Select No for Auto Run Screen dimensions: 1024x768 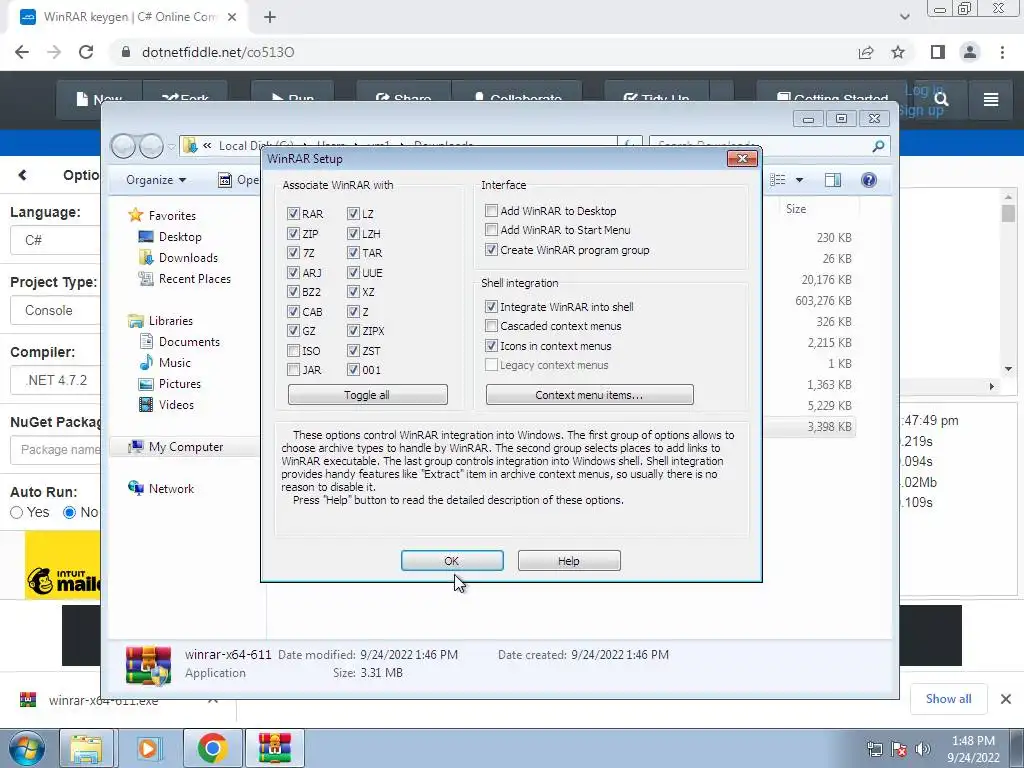tap(69, 513)
